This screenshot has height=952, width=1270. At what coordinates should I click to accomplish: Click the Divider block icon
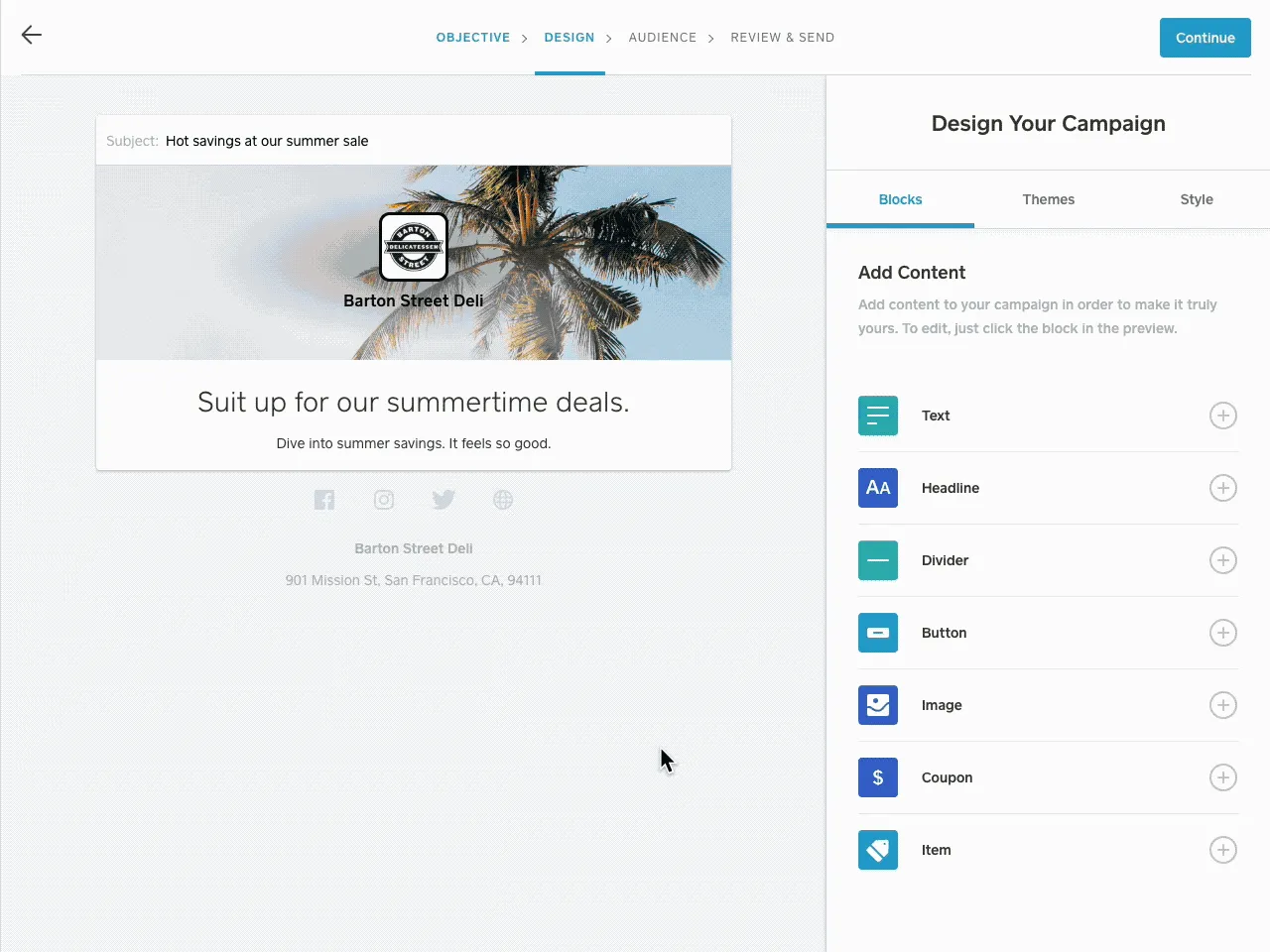[878, 560]
